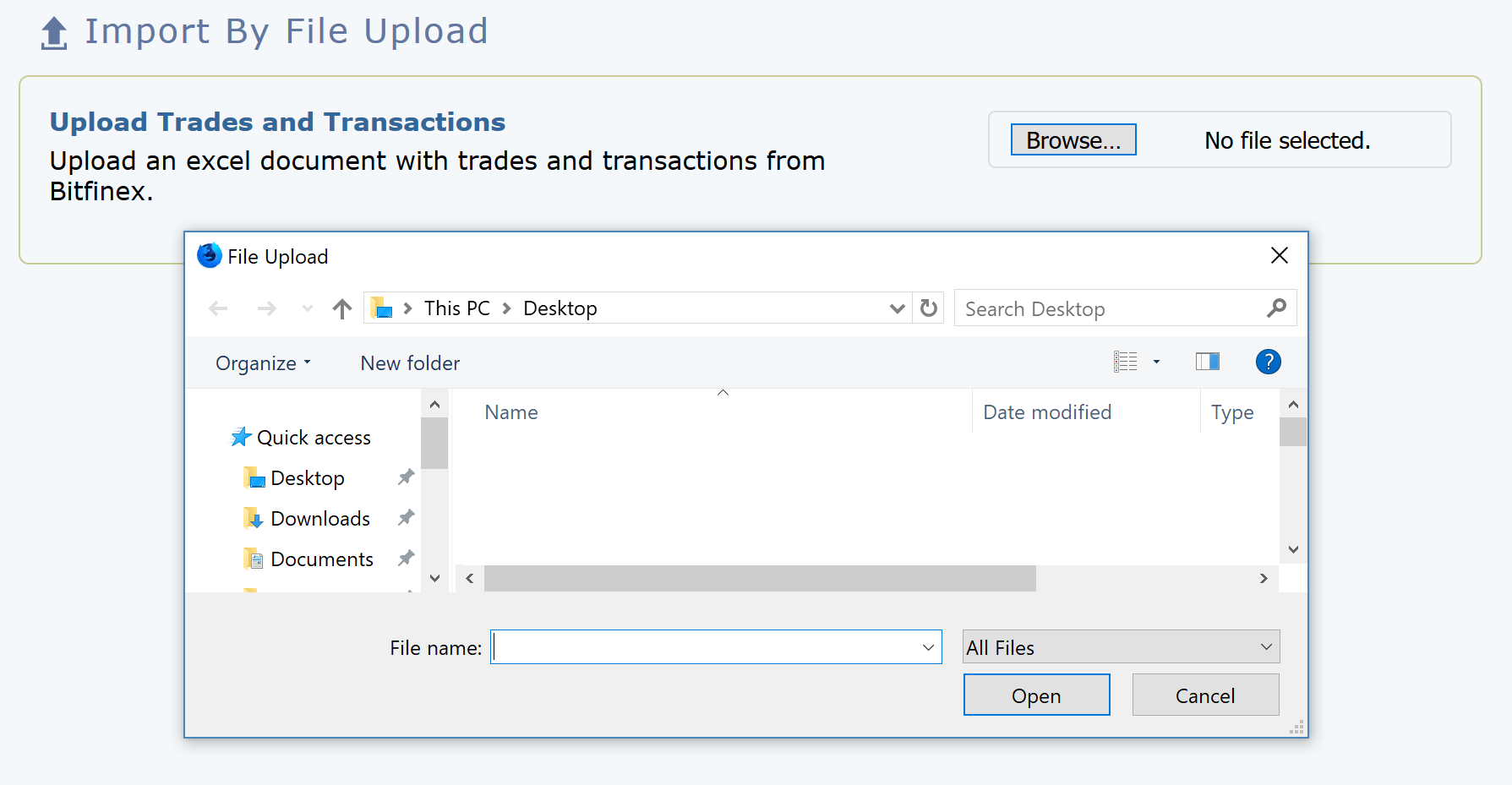Expand the File name suggestions dropdown
This screenshot has width=1512, height=785.
pos(928,647)
